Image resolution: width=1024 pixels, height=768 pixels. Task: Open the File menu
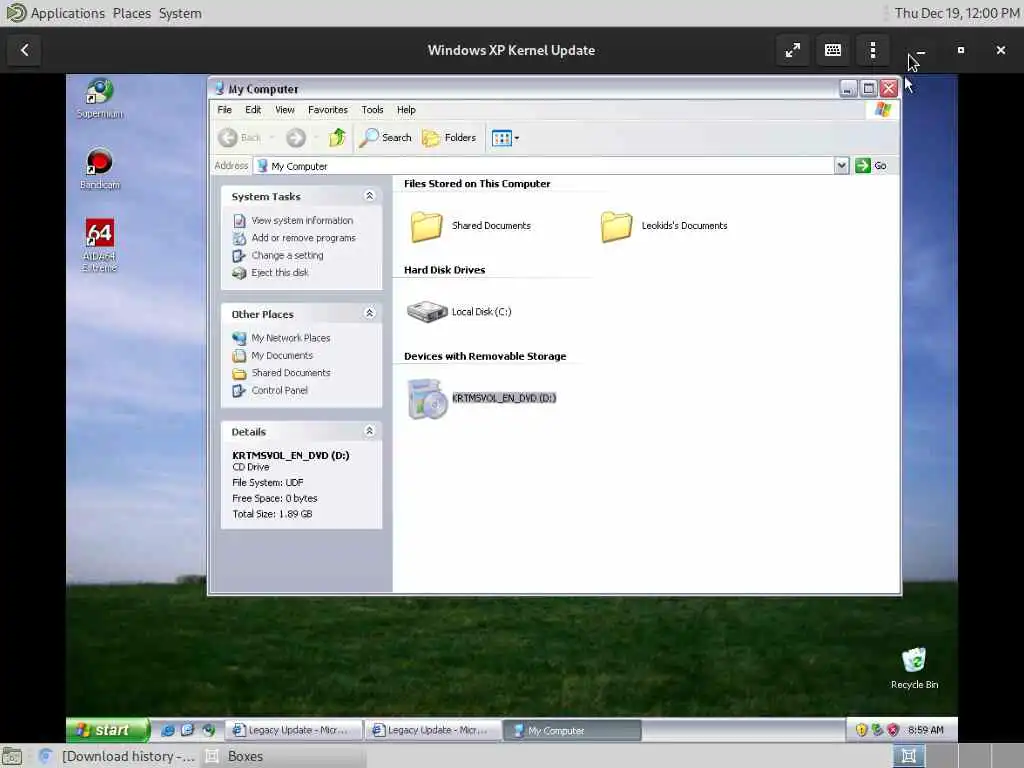click(224, 110)
